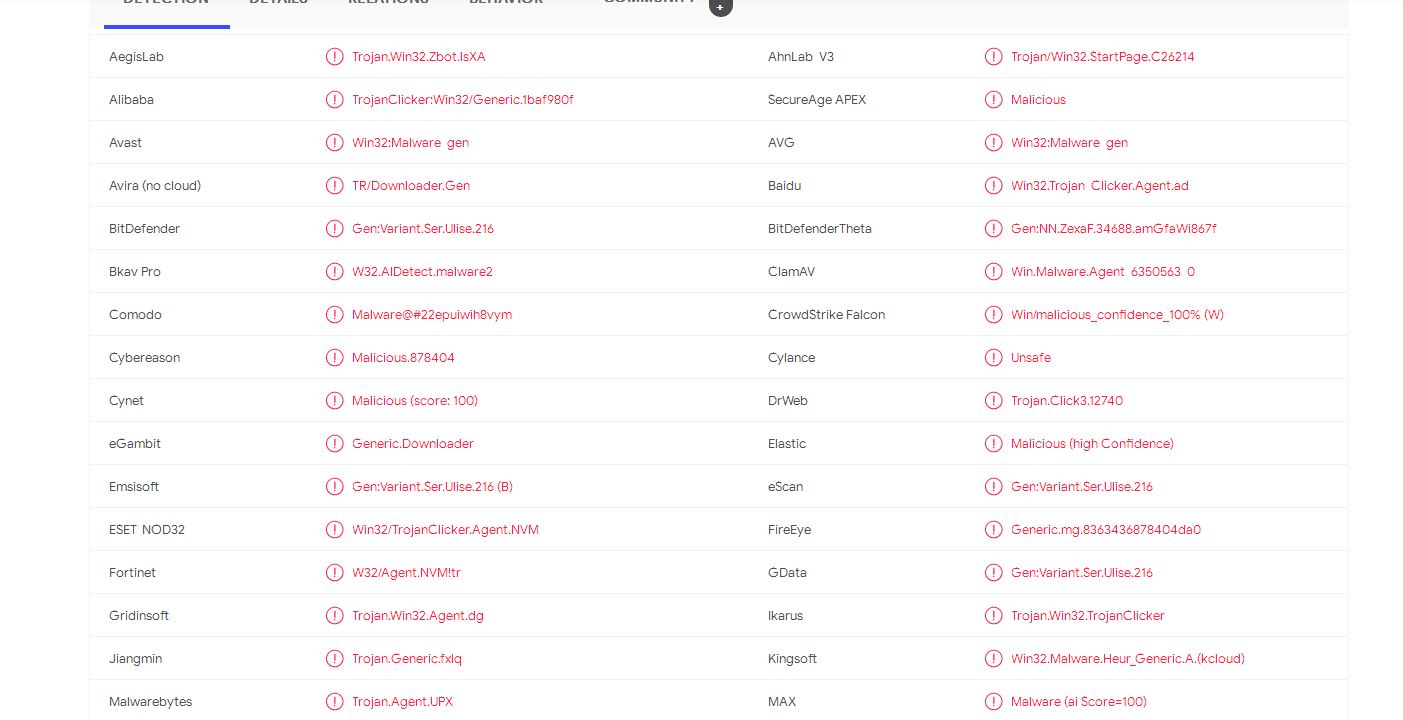Open the Behavior tab
The height and width of the screenshot is (720, 1403).
tap(506, 3)
